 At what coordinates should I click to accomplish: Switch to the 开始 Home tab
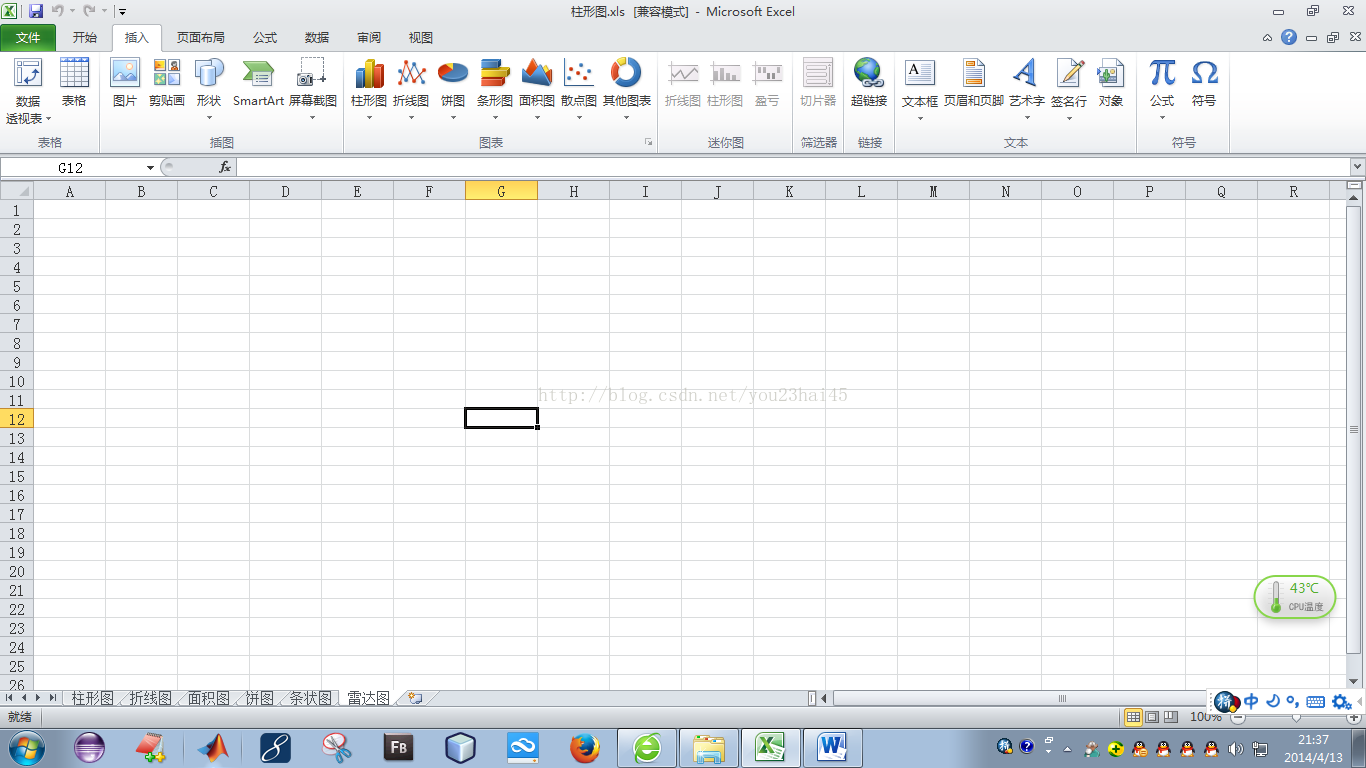[85, 38]
